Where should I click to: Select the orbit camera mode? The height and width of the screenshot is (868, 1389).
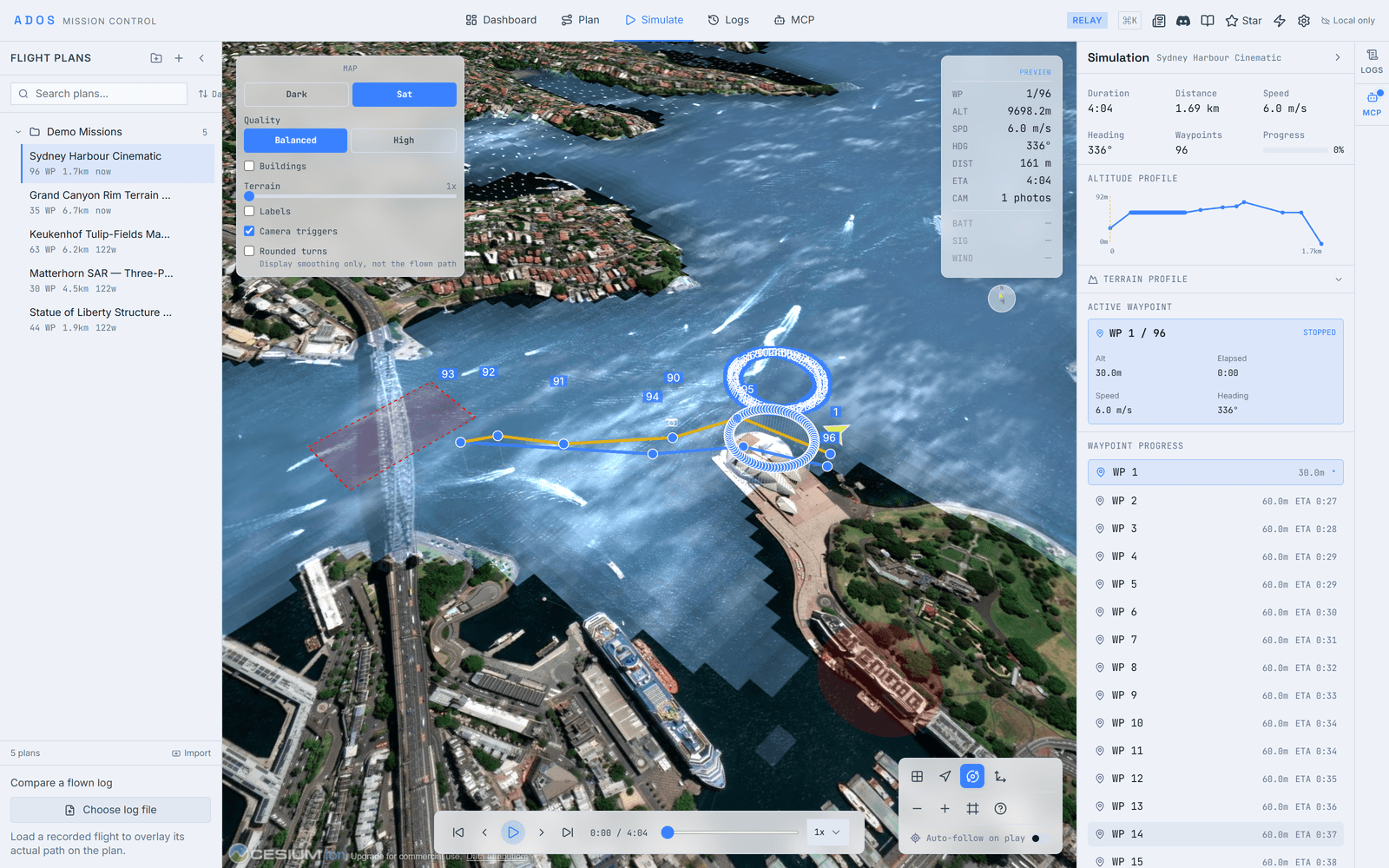point(972,777)
